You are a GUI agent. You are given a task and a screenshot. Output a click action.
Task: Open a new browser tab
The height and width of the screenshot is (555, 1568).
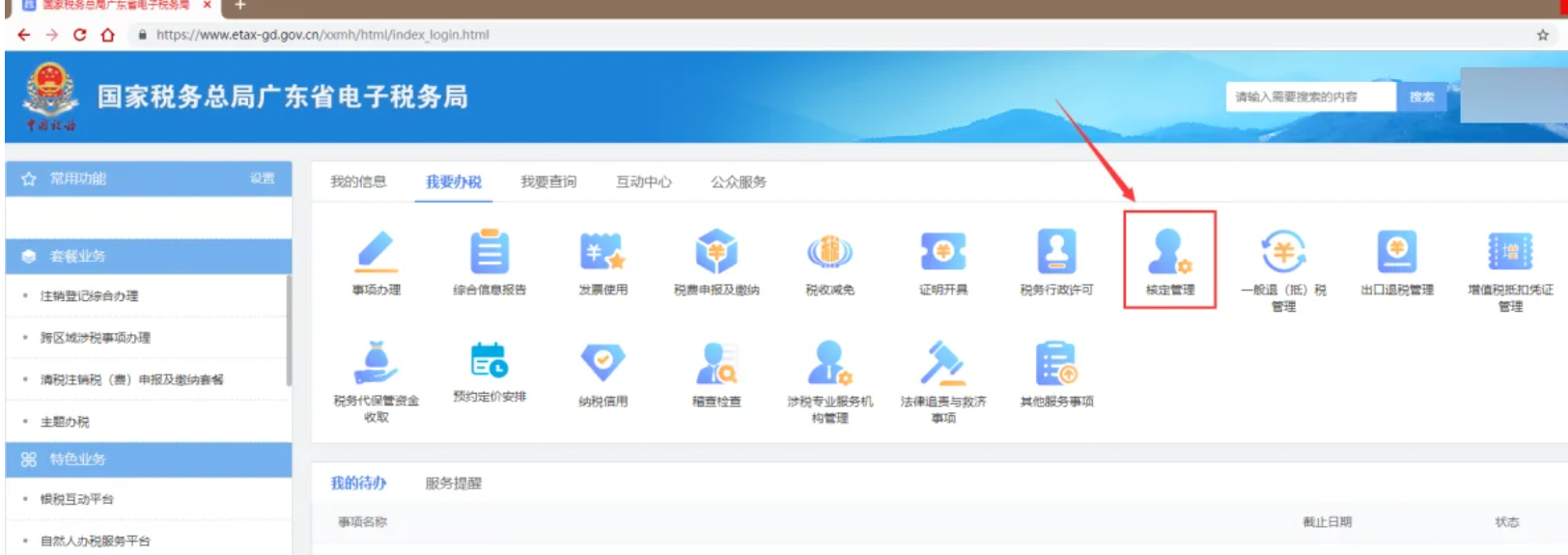pos(240,6)
